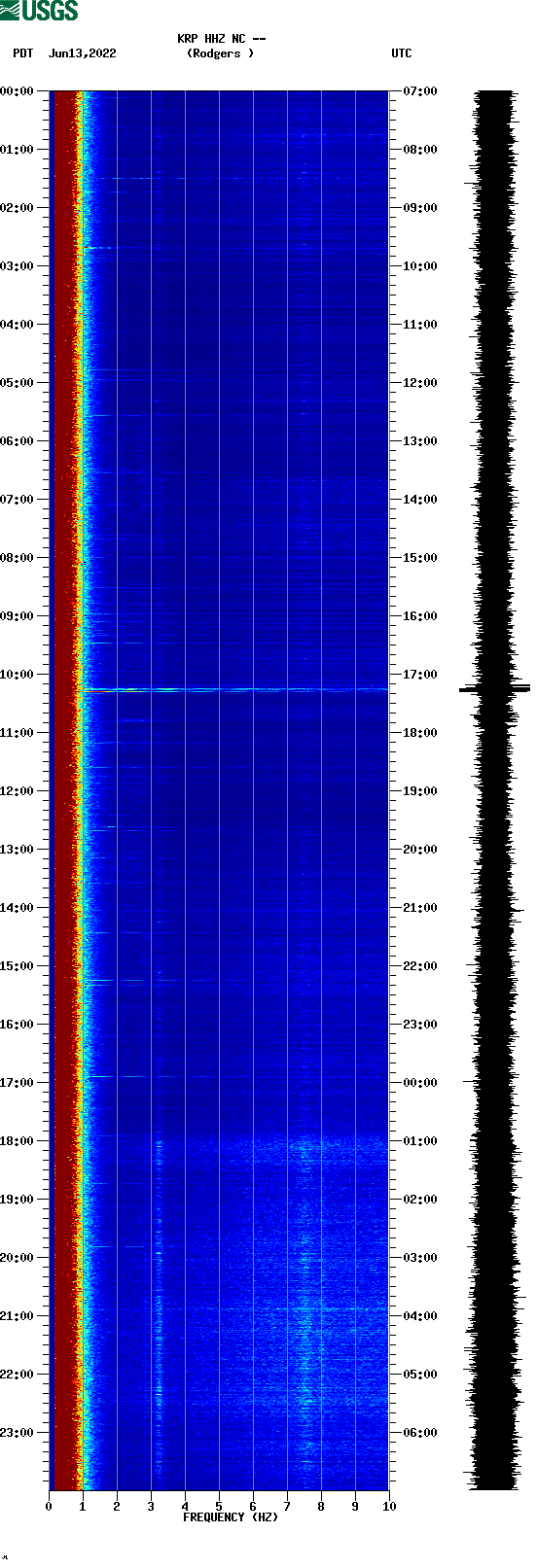
Task: Click PDT time label 23:00
Action: pos(18,1433)
